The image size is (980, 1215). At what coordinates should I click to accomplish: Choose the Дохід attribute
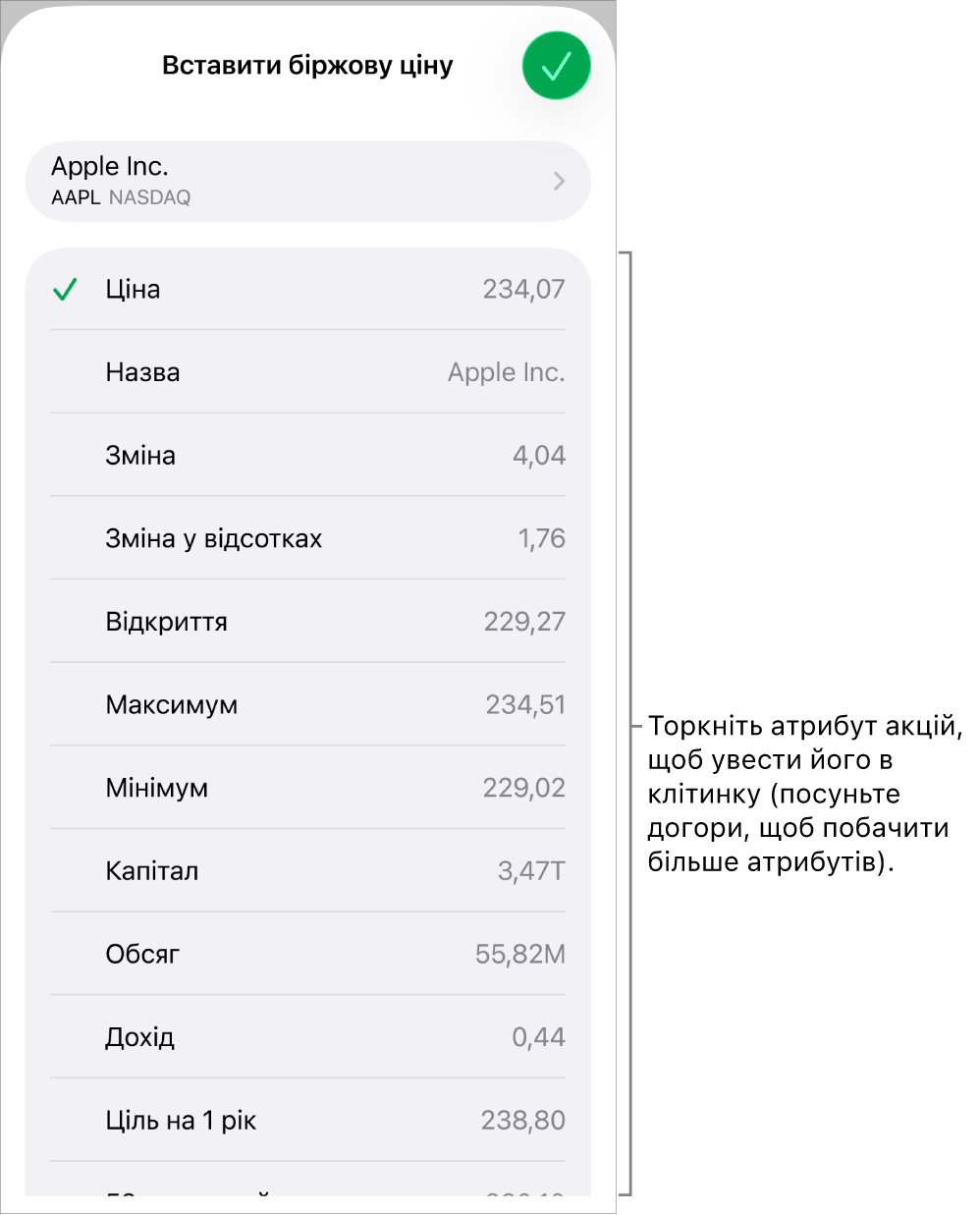tap(308, 1036)
